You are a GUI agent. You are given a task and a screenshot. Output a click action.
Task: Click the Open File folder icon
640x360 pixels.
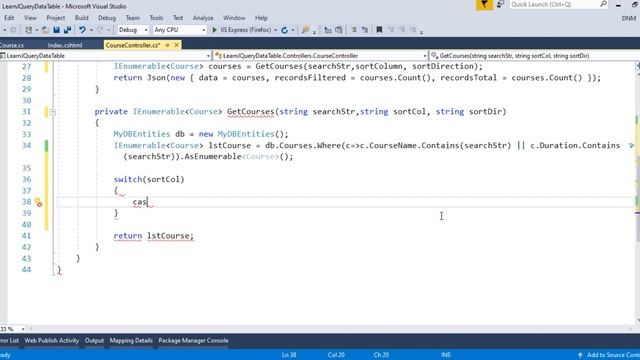click(x=45, y=30)
